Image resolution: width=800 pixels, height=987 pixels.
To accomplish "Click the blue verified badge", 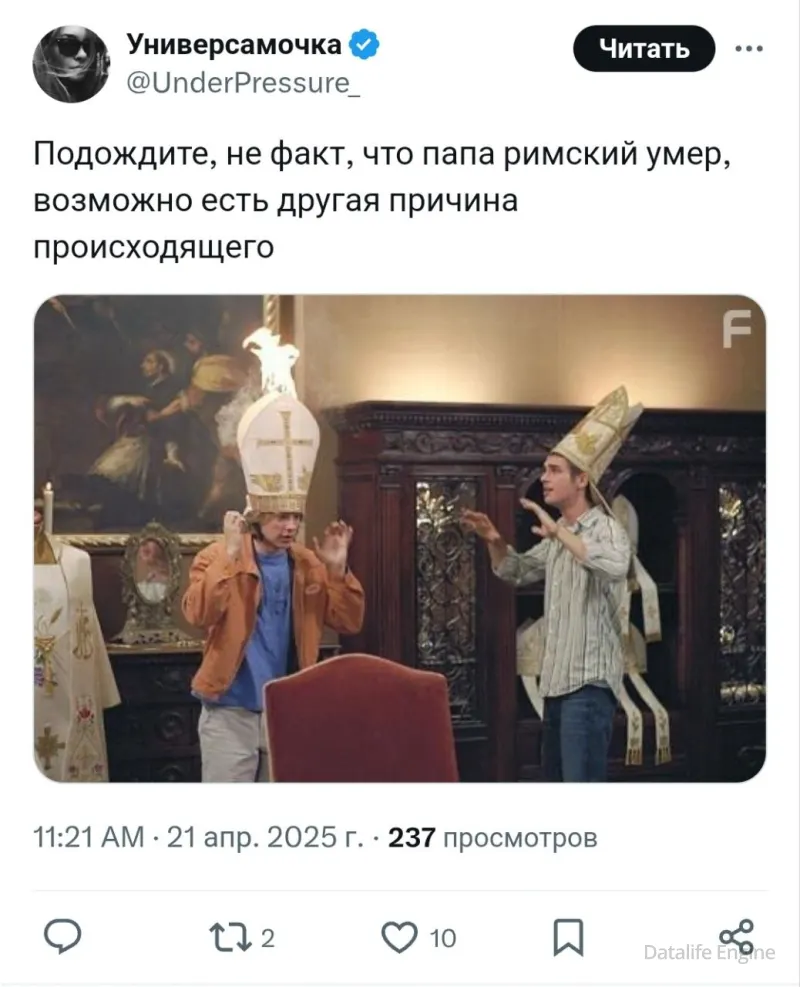I will point(364,45).
